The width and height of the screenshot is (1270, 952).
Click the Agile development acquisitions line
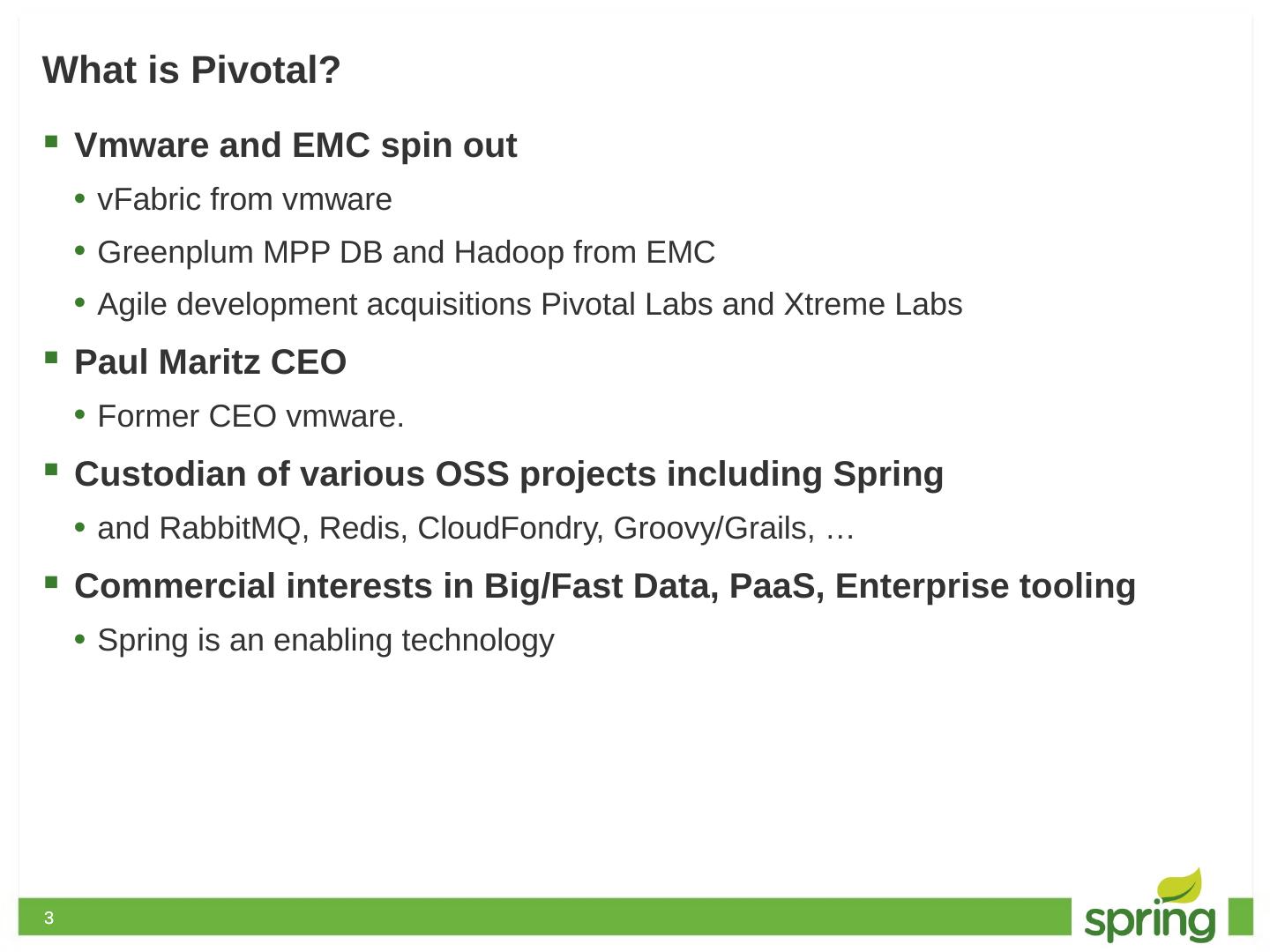click(x=529, y=304)
